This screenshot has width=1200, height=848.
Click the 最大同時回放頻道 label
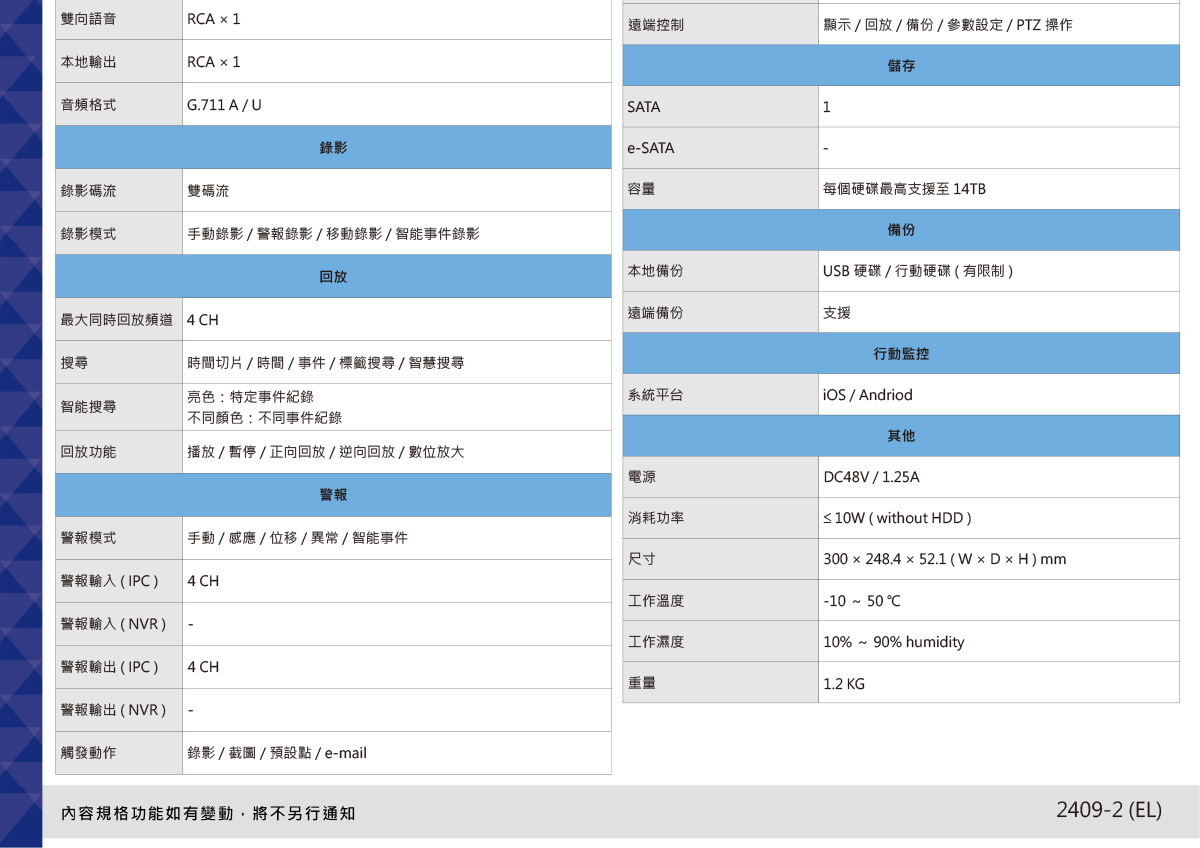pos(117,320)
